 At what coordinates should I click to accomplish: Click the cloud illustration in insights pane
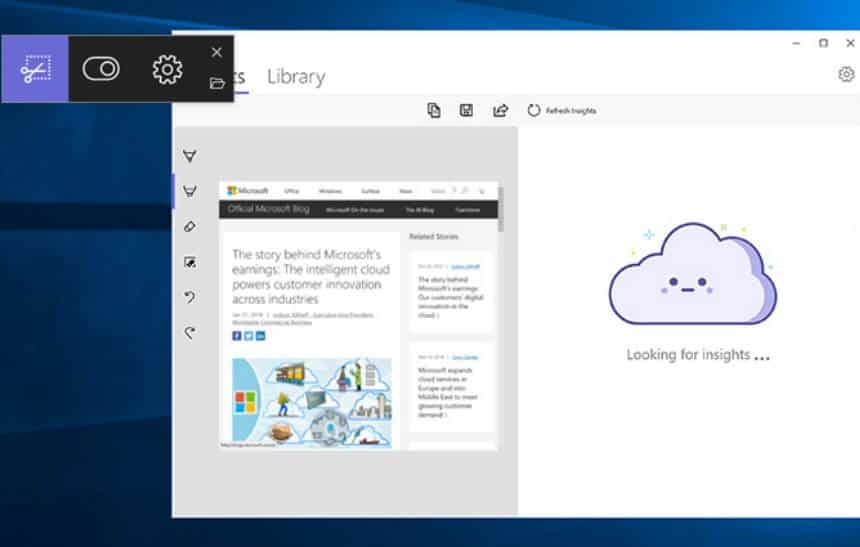pyautogui.click(x=692, y=274)
